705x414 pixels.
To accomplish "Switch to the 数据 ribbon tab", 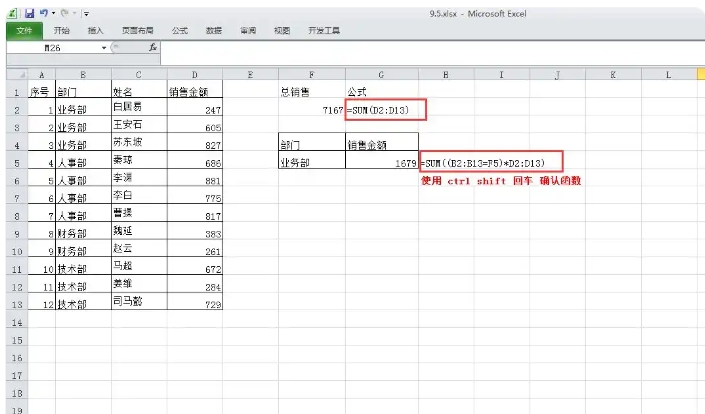I will click(214, 31).
